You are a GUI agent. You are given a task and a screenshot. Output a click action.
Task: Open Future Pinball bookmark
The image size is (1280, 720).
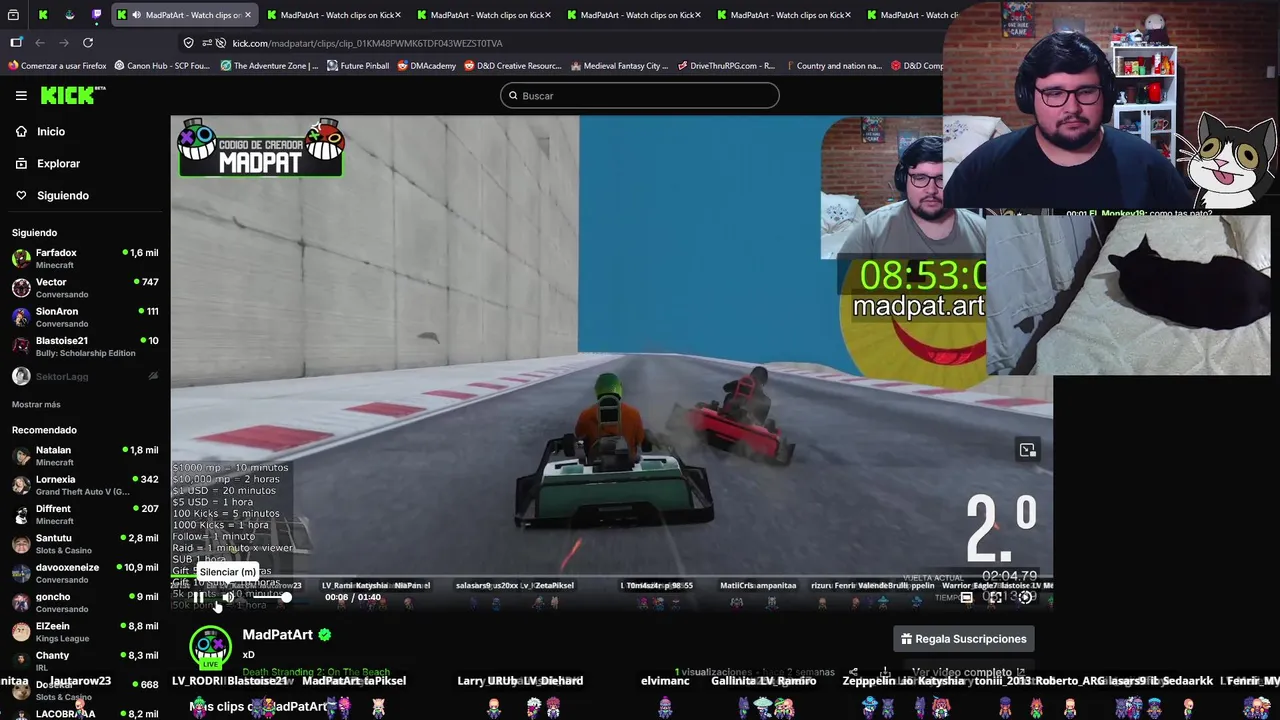click(358, 66)
